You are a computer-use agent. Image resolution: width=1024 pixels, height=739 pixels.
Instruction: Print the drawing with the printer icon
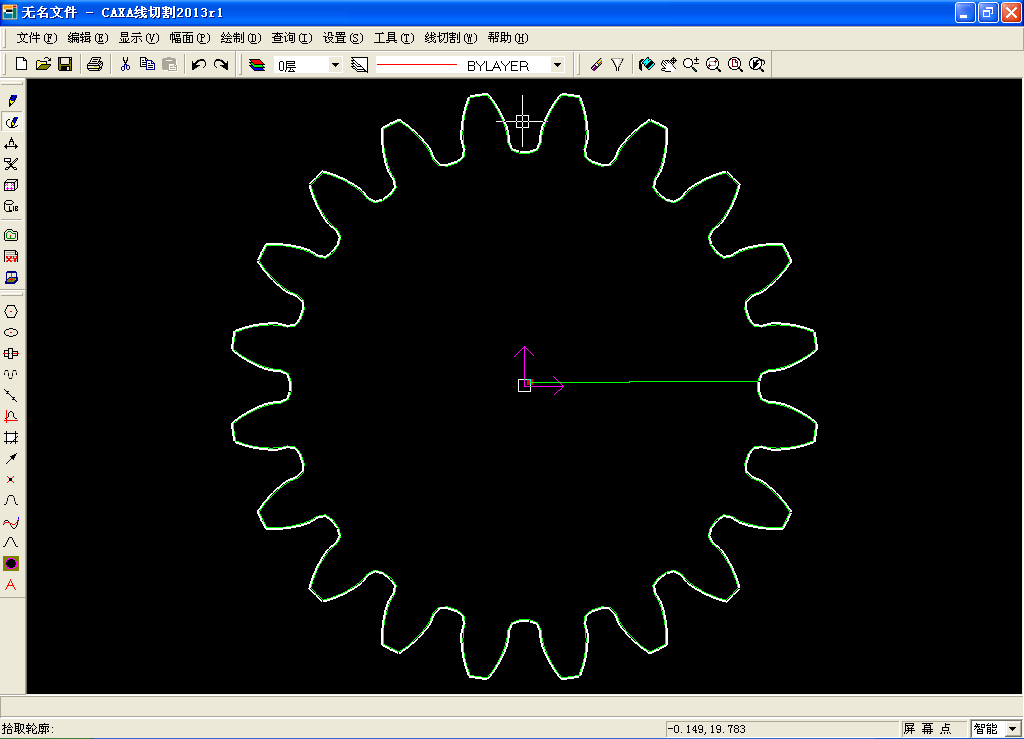(x=94, y=64)
